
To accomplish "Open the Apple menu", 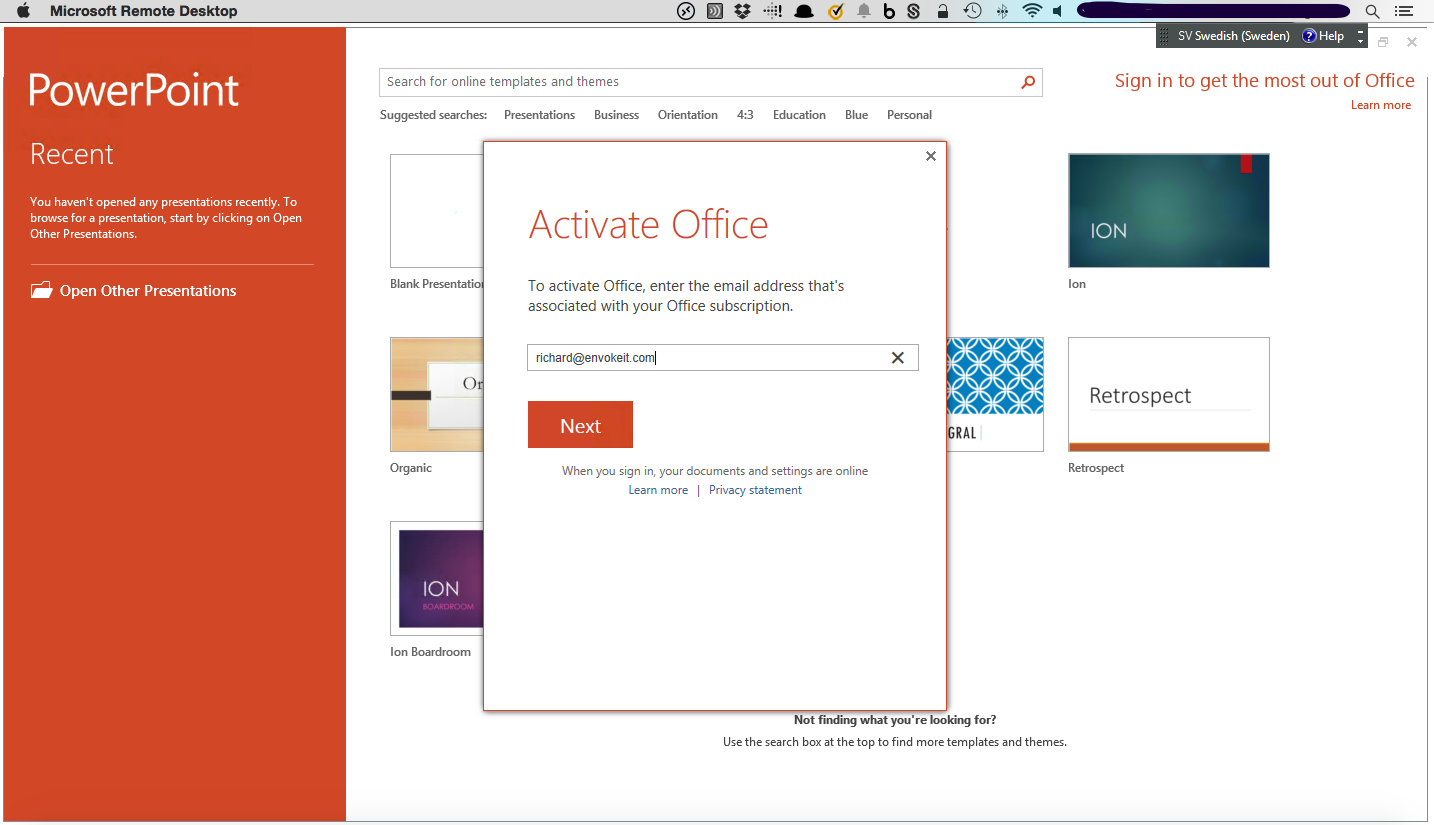I will [23, 11].
